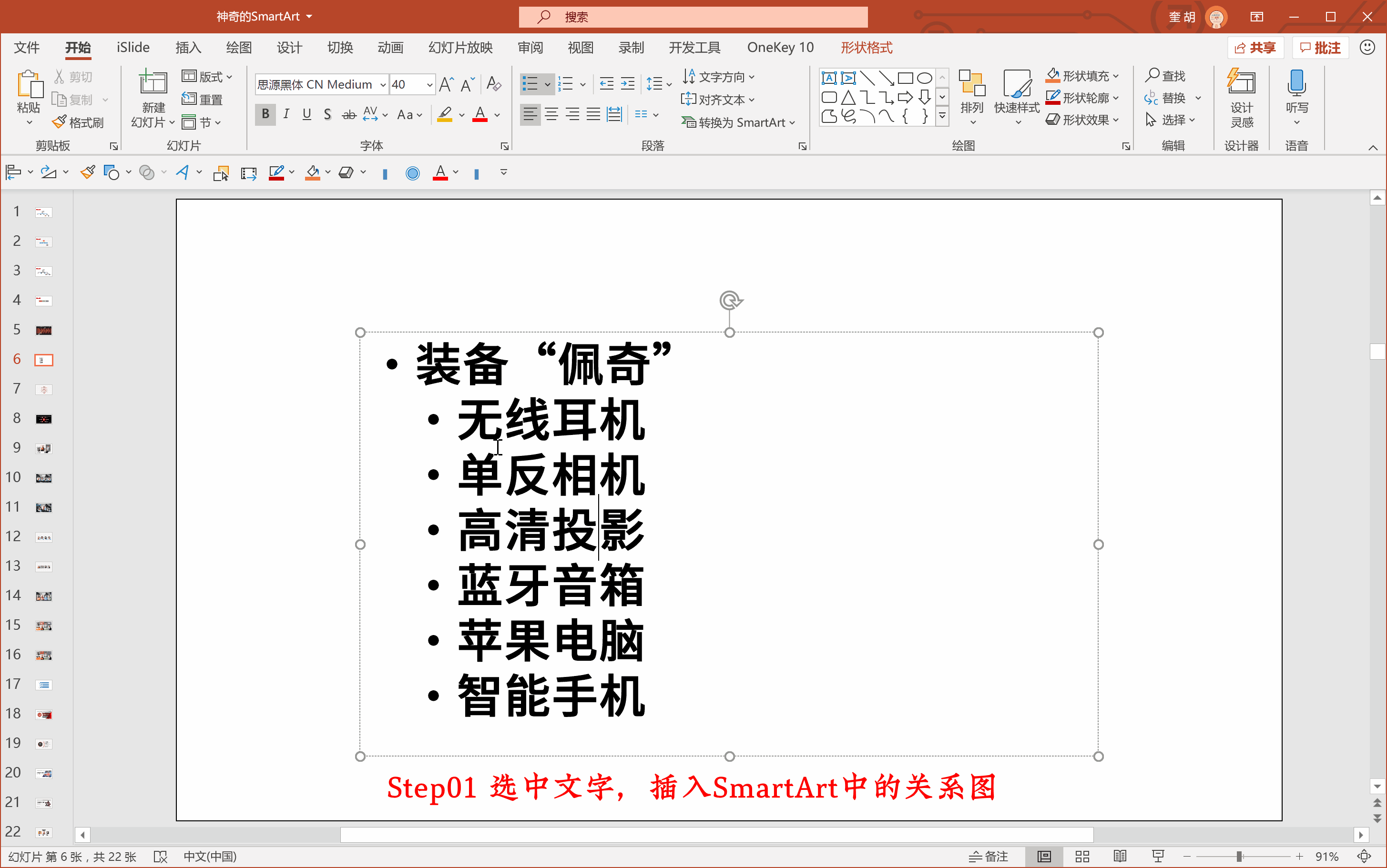Click the Arrange 排列 icon
This screenshot has height=868, width=1387.
coord(972,83)
